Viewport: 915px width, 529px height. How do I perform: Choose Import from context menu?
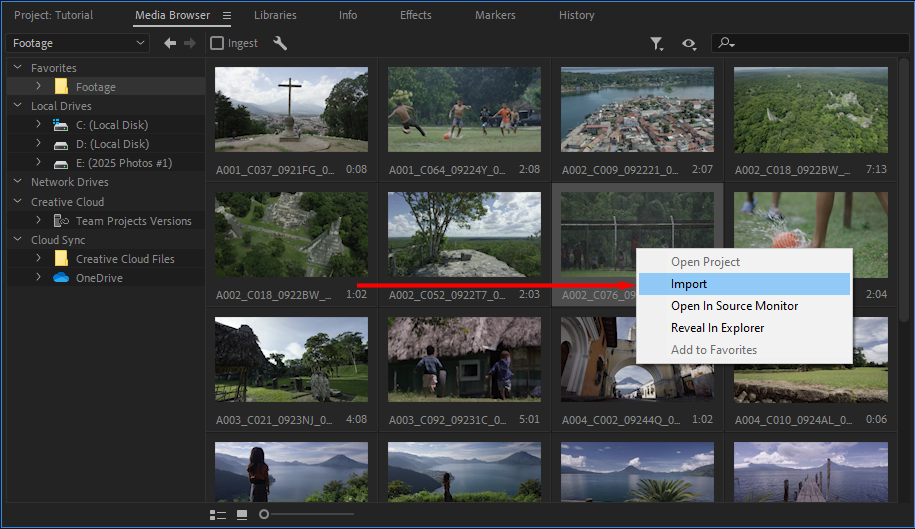point(744,284)
